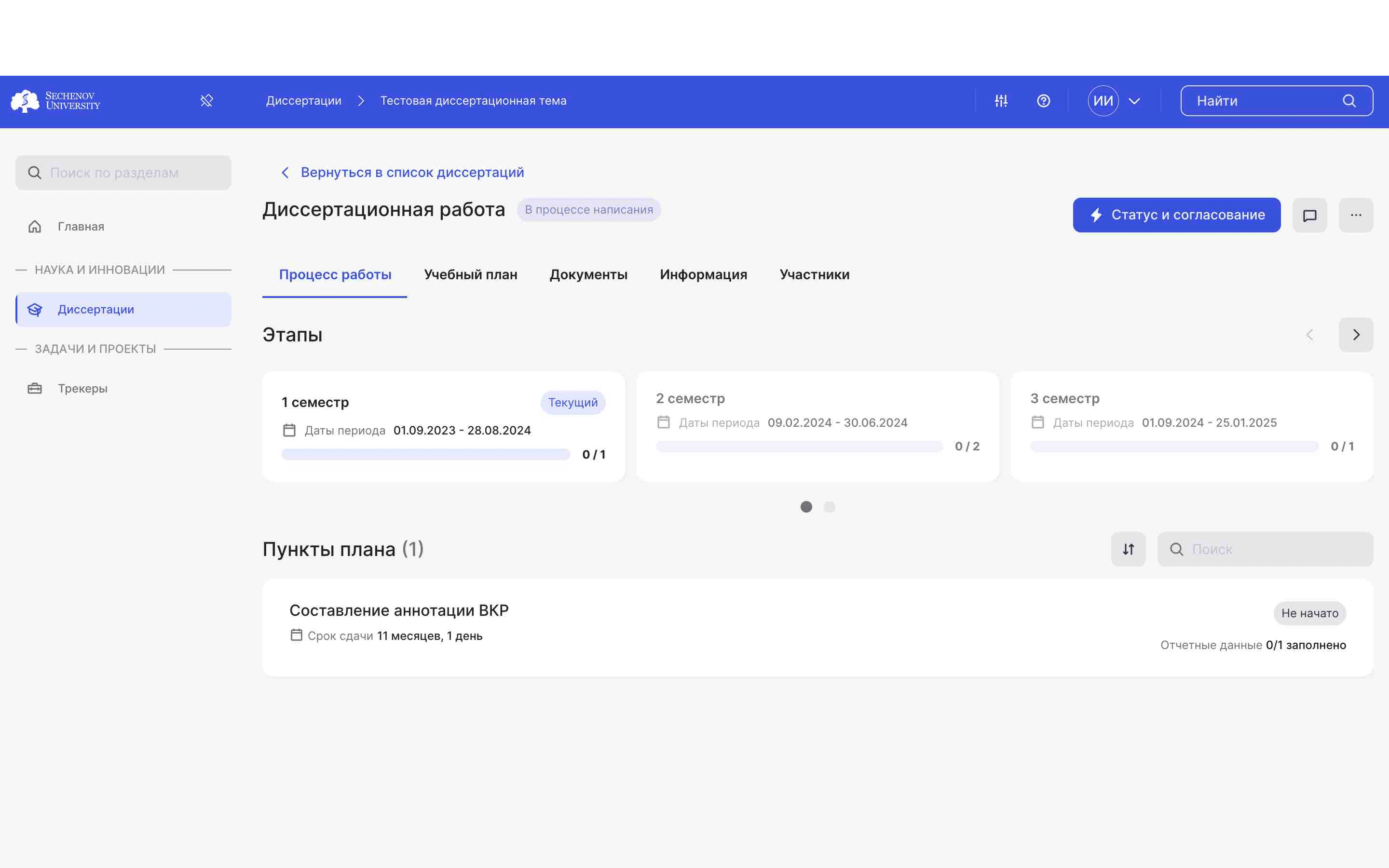Click the search magnifier icon in navbar
Screen dimensions: 1389x868
point(1351,100)
